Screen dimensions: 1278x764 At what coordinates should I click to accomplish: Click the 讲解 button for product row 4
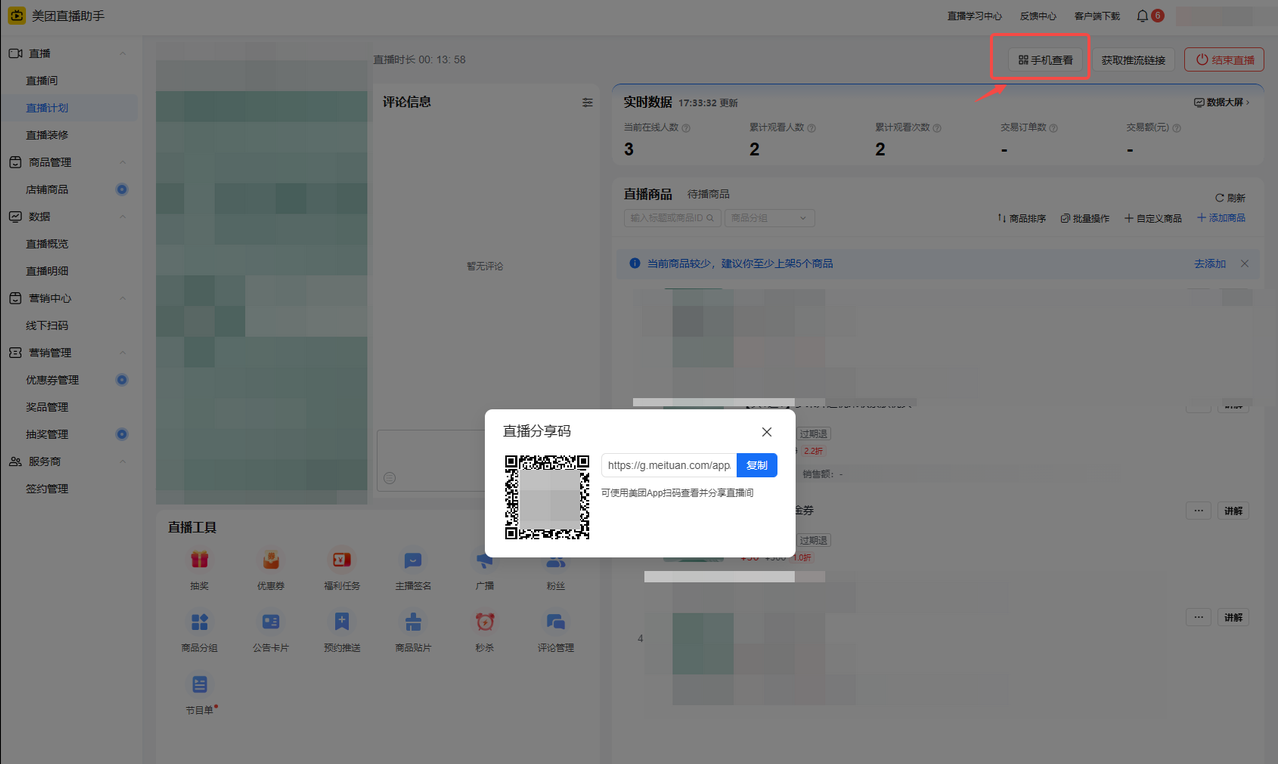click(1234, 618)
